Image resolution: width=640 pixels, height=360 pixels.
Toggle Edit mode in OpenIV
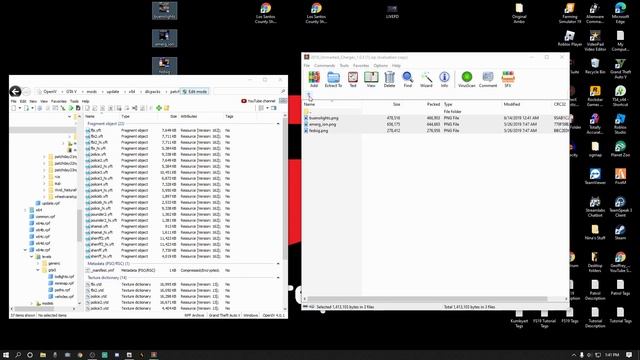pyautogui.click(x=195, y=91)
